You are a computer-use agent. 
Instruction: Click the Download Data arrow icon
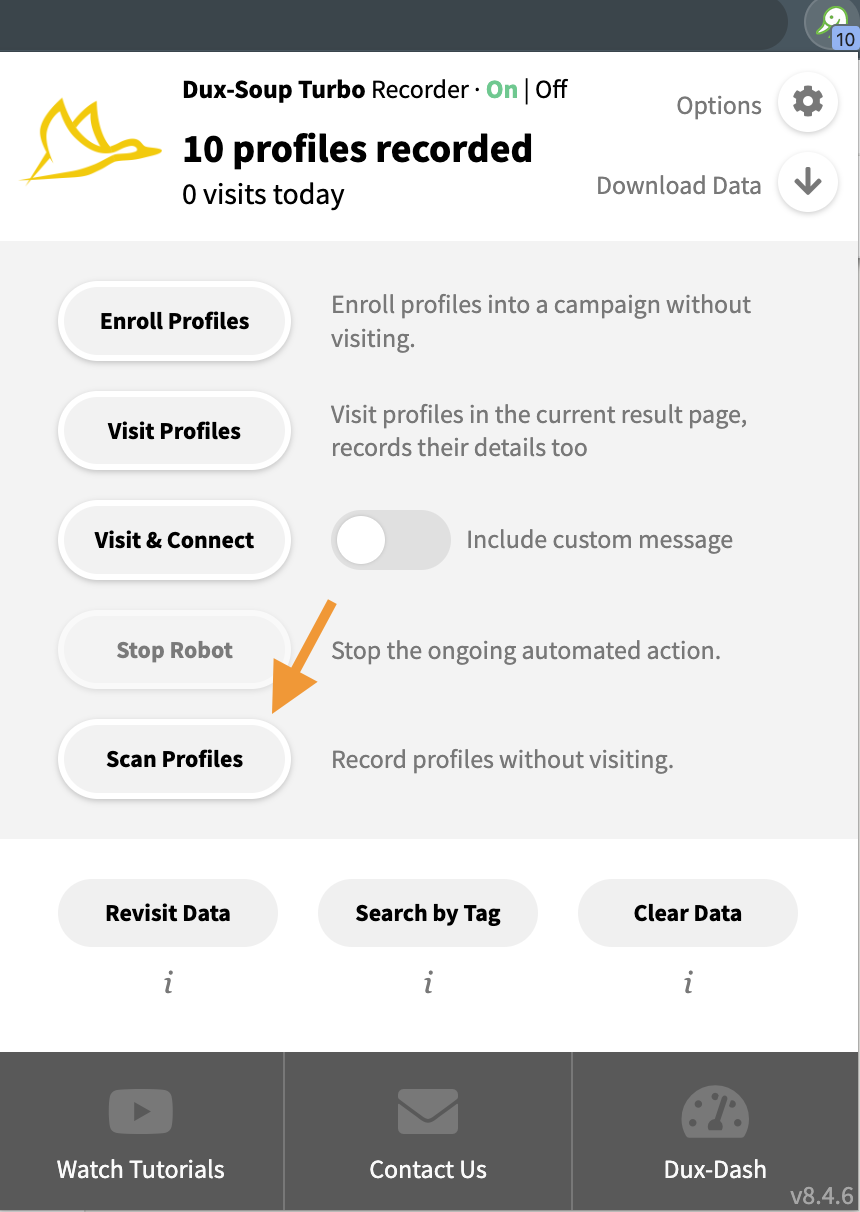pyautogui.click(x=808, y=183)
